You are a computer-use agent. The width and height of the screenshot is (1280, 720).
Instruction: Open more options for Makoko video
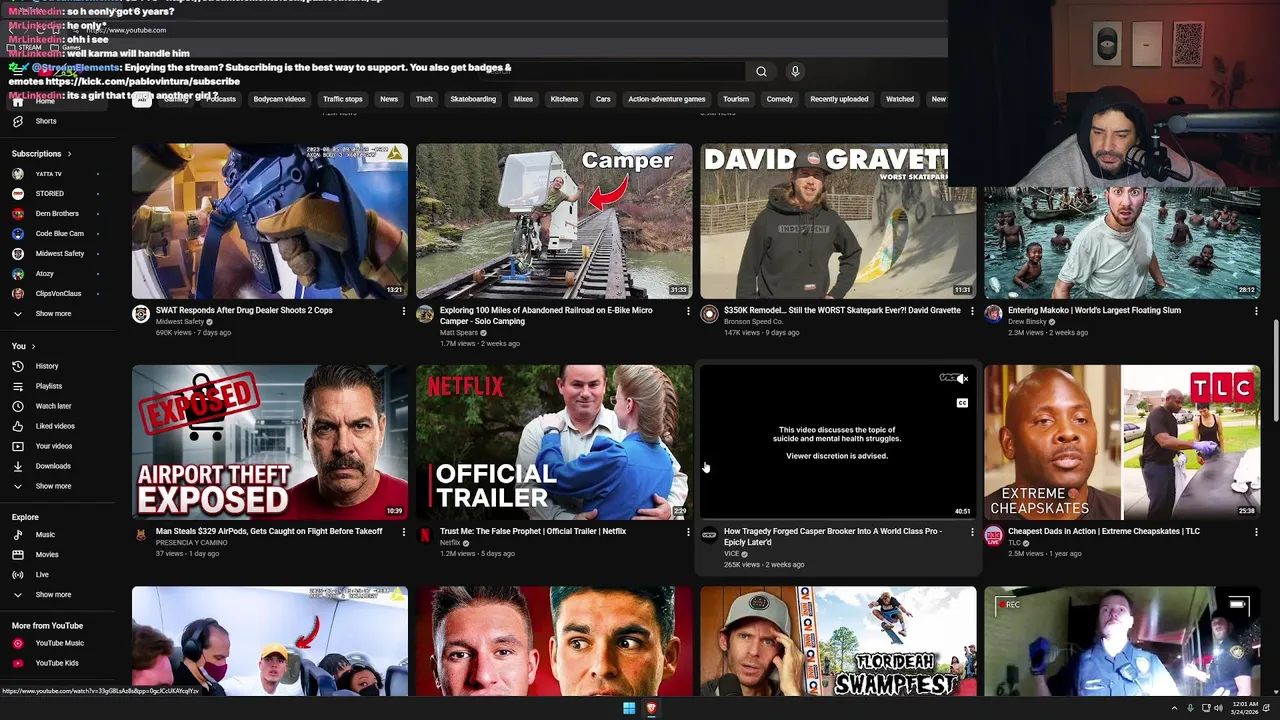1256,311
